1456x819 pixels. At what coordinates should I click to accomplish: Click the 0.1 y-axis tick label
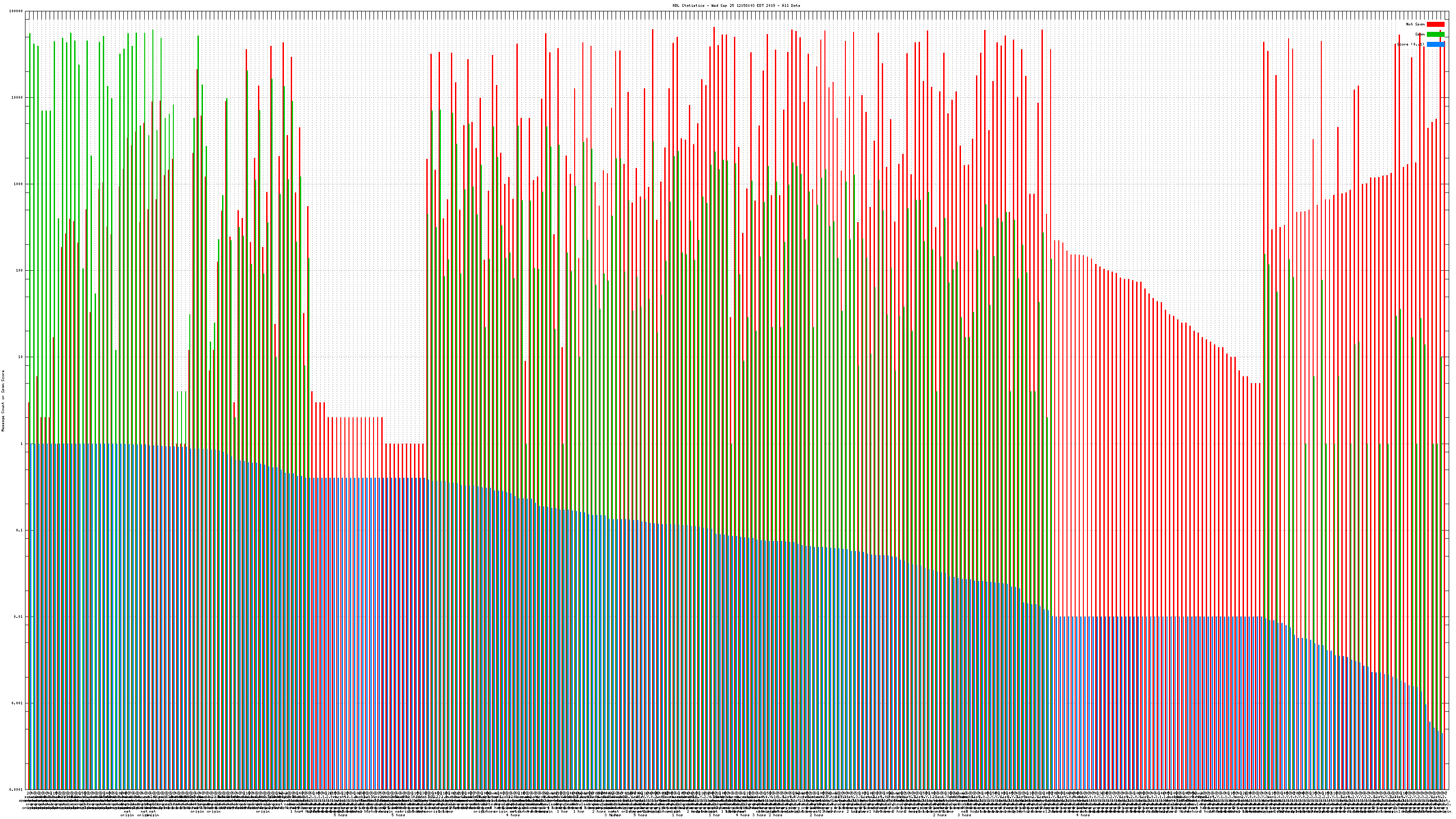[20, 530]
